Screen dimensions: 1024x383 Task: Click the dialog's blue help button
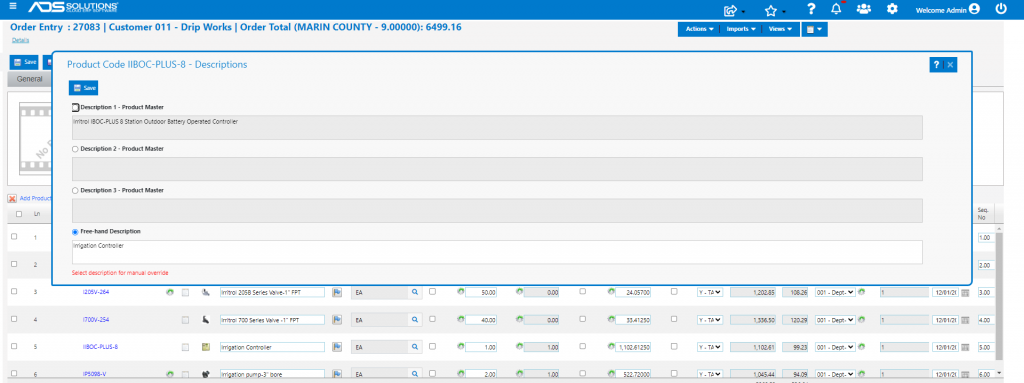pyautogui.click(x=936, y=65)
